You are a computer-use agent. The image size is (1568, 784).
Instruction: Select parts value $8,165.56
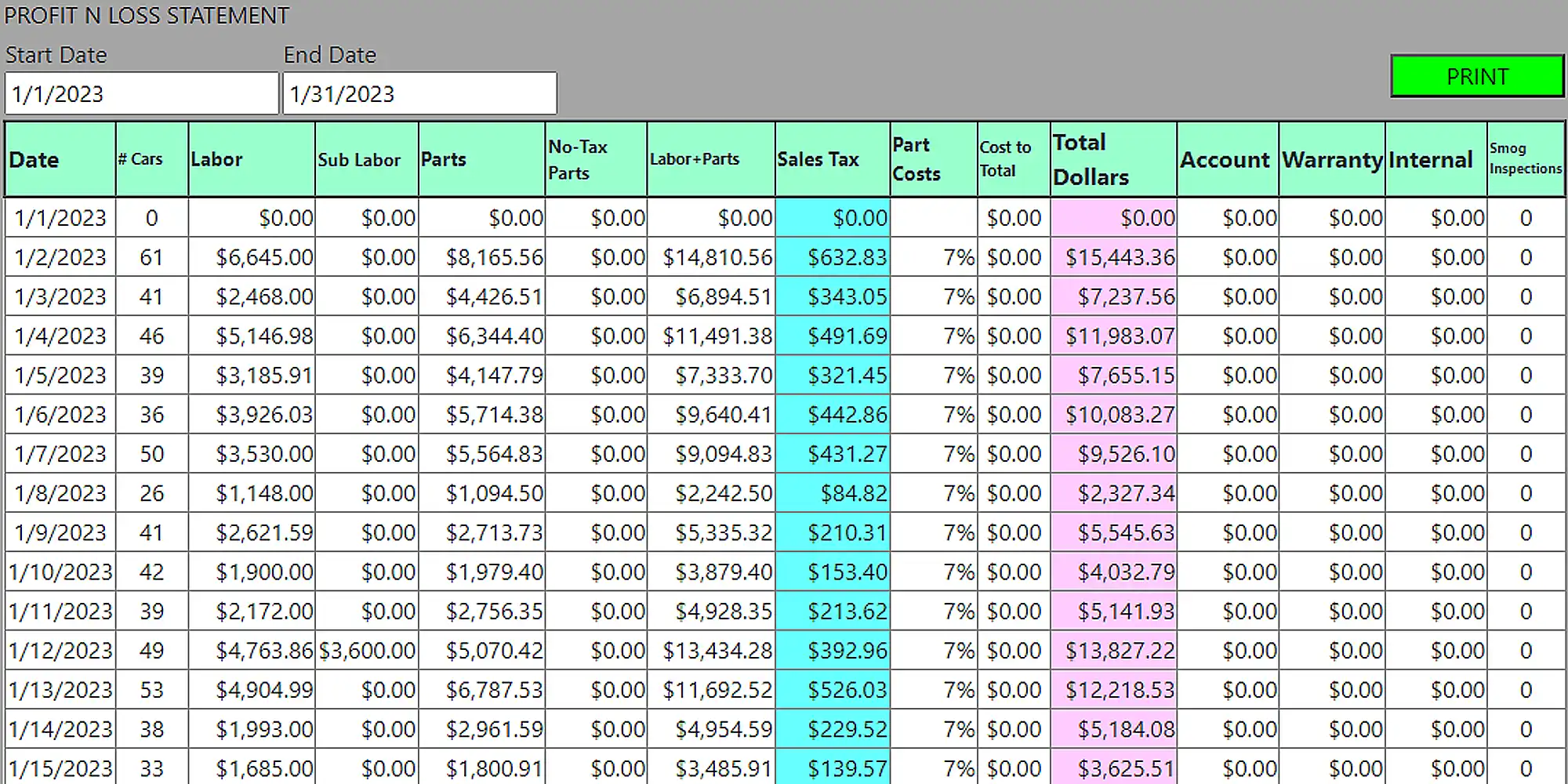[482, 256]
